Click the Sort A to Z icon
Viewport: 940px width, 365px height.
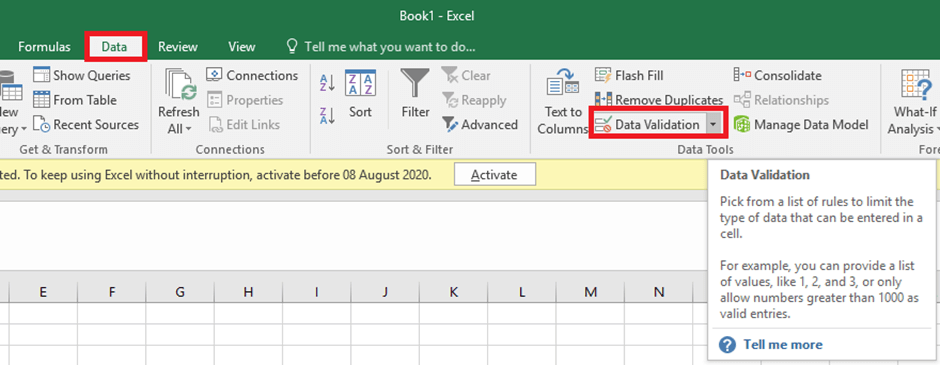pos(328,83)
